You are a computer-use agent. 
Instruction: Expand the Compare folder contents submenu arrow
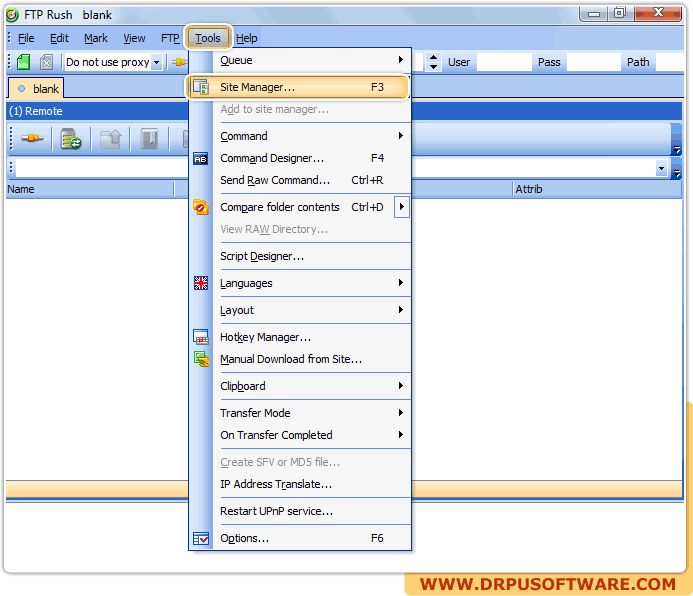point(401,207)
